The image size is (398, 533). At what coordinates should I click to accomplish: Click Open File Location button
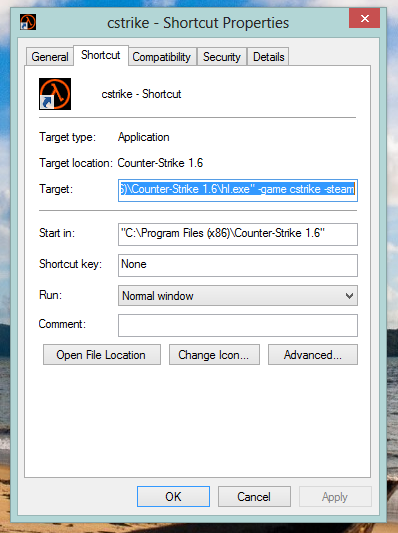(102, 355)
